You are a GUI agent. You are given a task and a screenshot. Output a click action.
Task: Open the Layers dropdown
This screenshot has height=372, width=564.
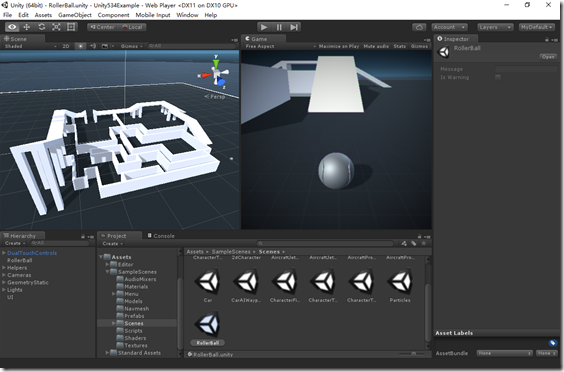coord(495,27)
